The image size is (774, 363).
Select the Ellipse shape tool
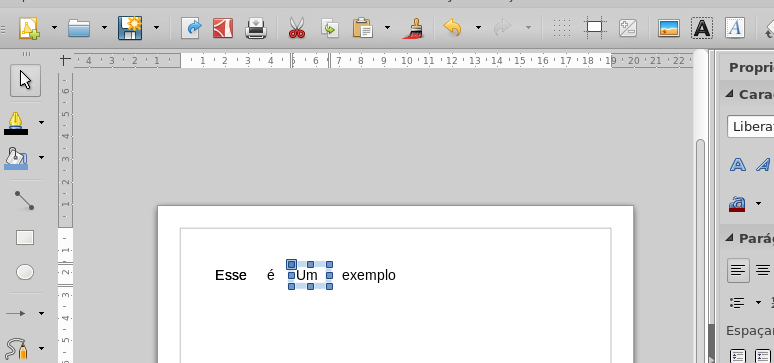tap(25, 272)
